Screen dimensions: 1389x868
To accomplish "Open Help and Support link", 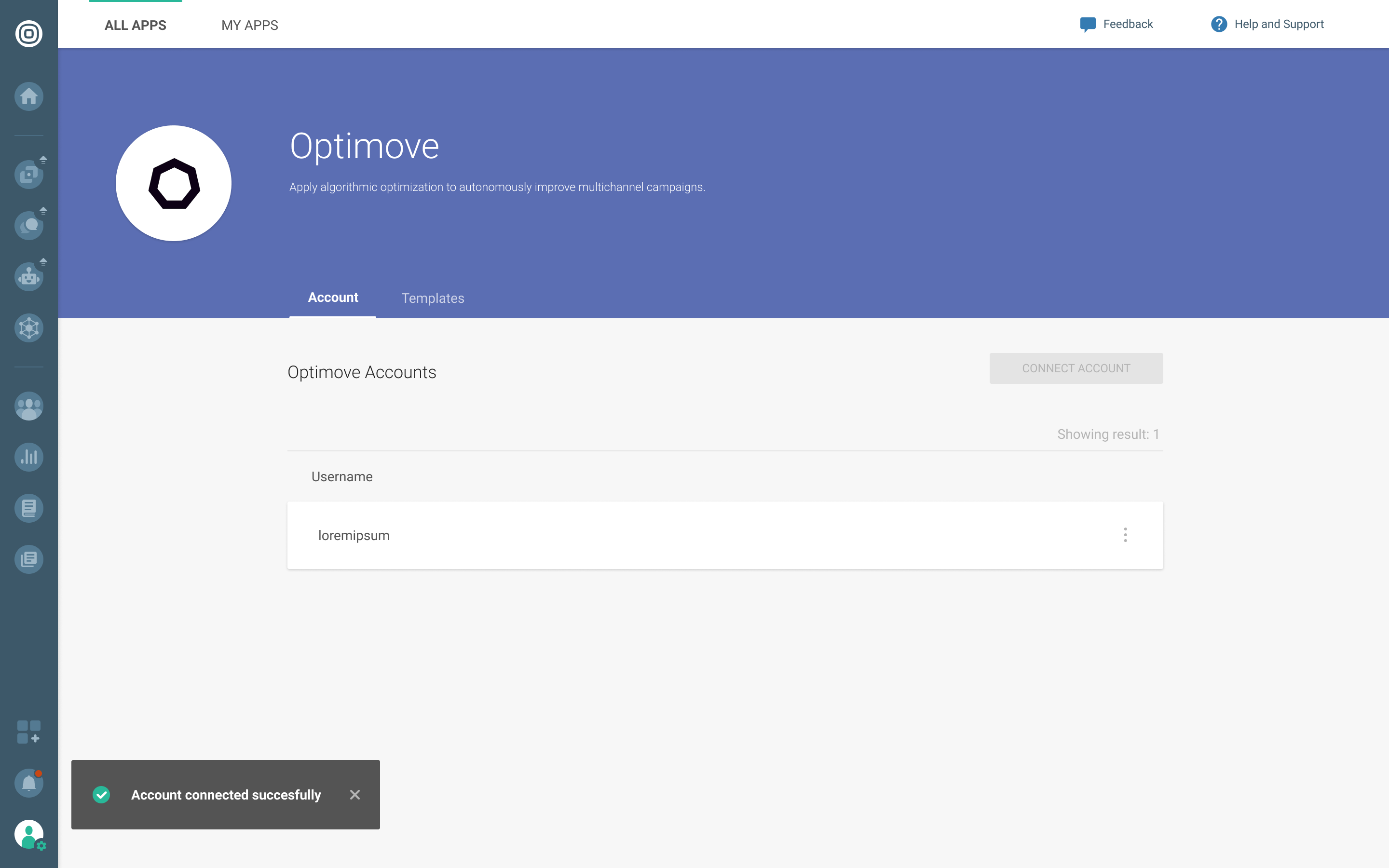I will pos(1267,24).
